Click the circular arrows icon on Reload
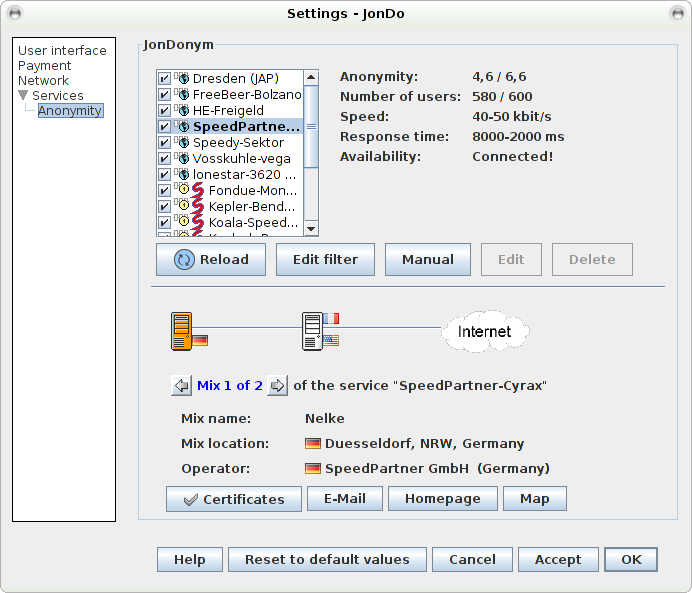Viewport: 692px width, 593px height. 184,259
